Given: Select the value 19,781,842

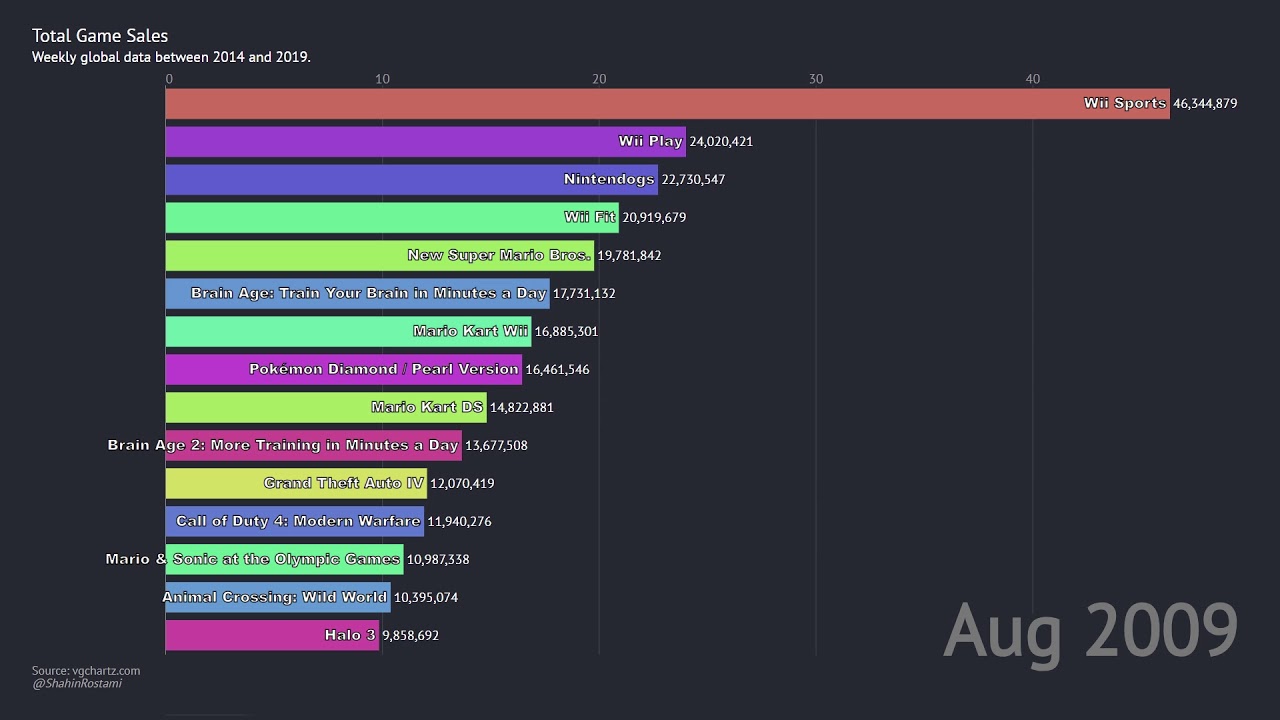Looking at the screenshot, I should (x=629, y=255).
